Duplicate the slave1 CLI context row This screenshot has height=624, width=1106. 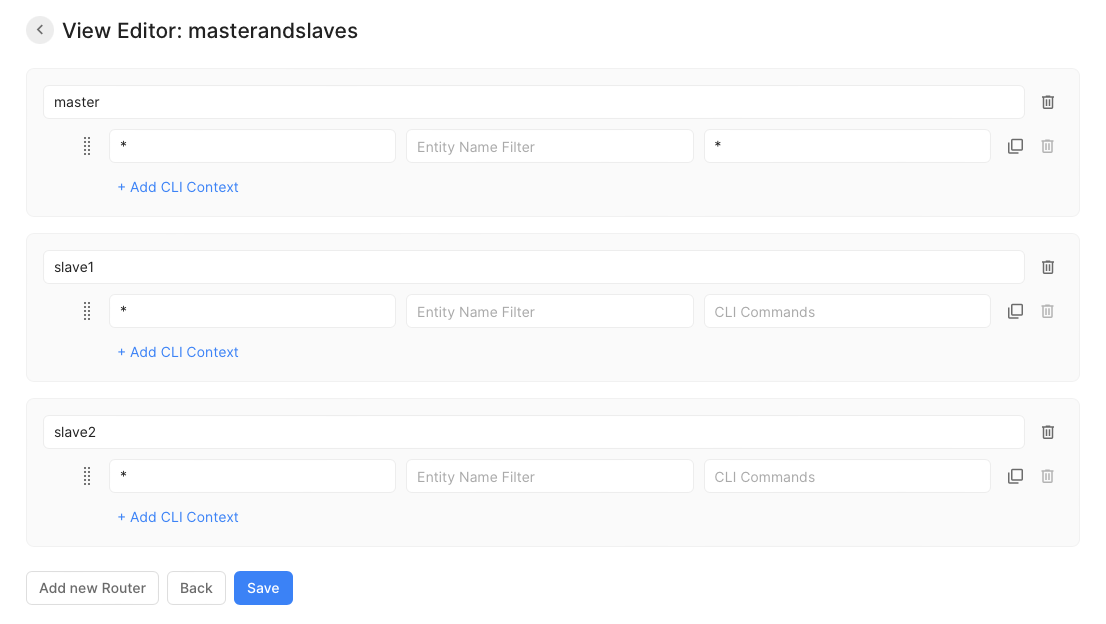click(1015, 311)
